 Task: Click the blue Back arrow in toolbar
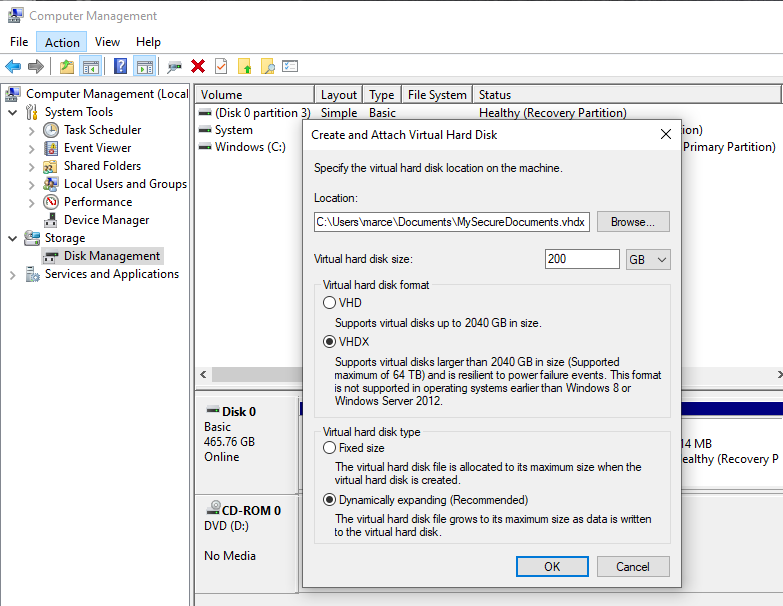point(13,66)
